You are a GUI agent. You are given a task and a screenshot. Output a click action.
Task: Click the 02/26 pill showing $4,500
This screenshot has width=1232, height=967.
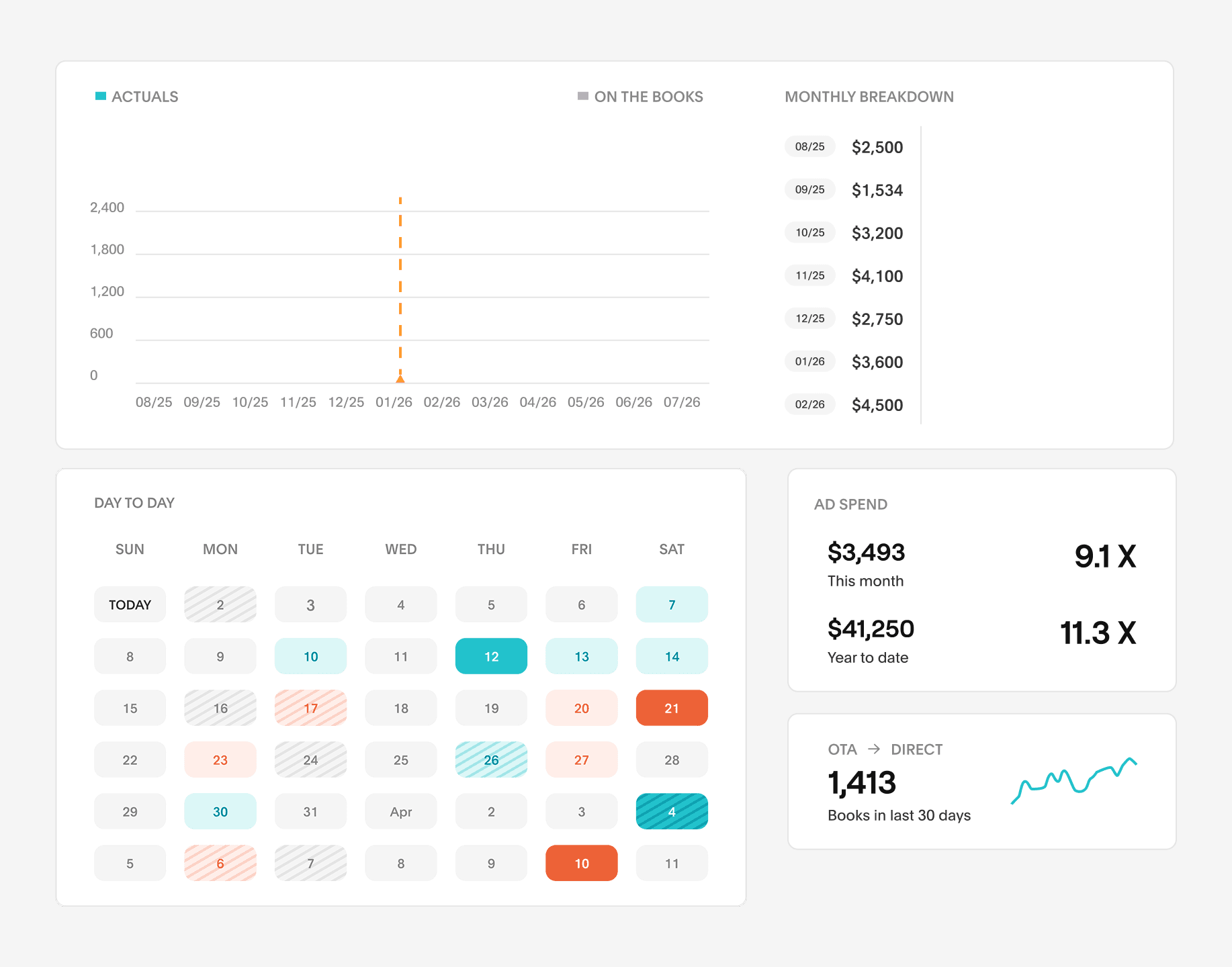pyautogui.click(x=809, y=404)
